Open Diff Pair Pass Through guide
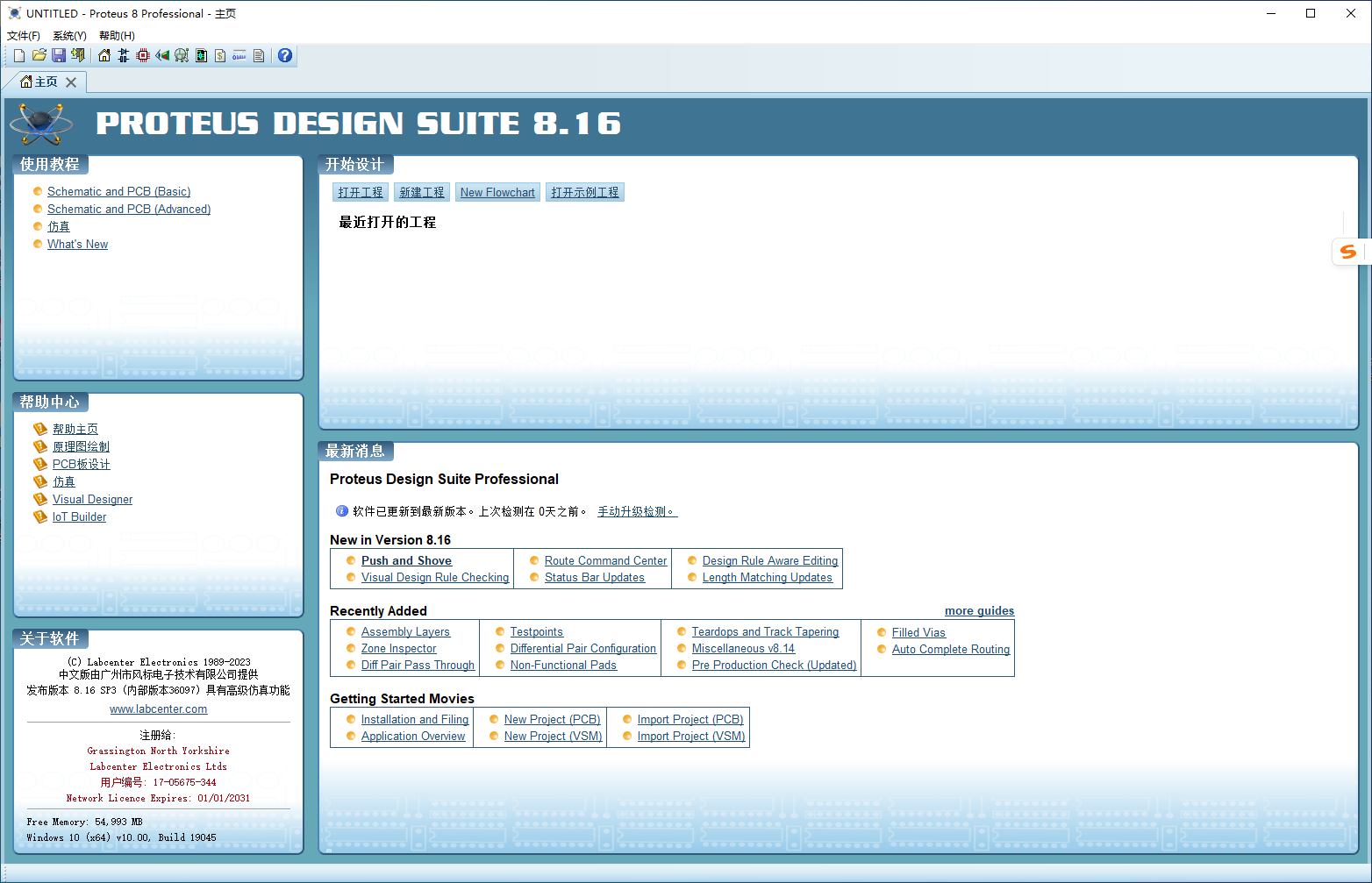This screenshot has height=883, width=1372. [x=418, y=666]
